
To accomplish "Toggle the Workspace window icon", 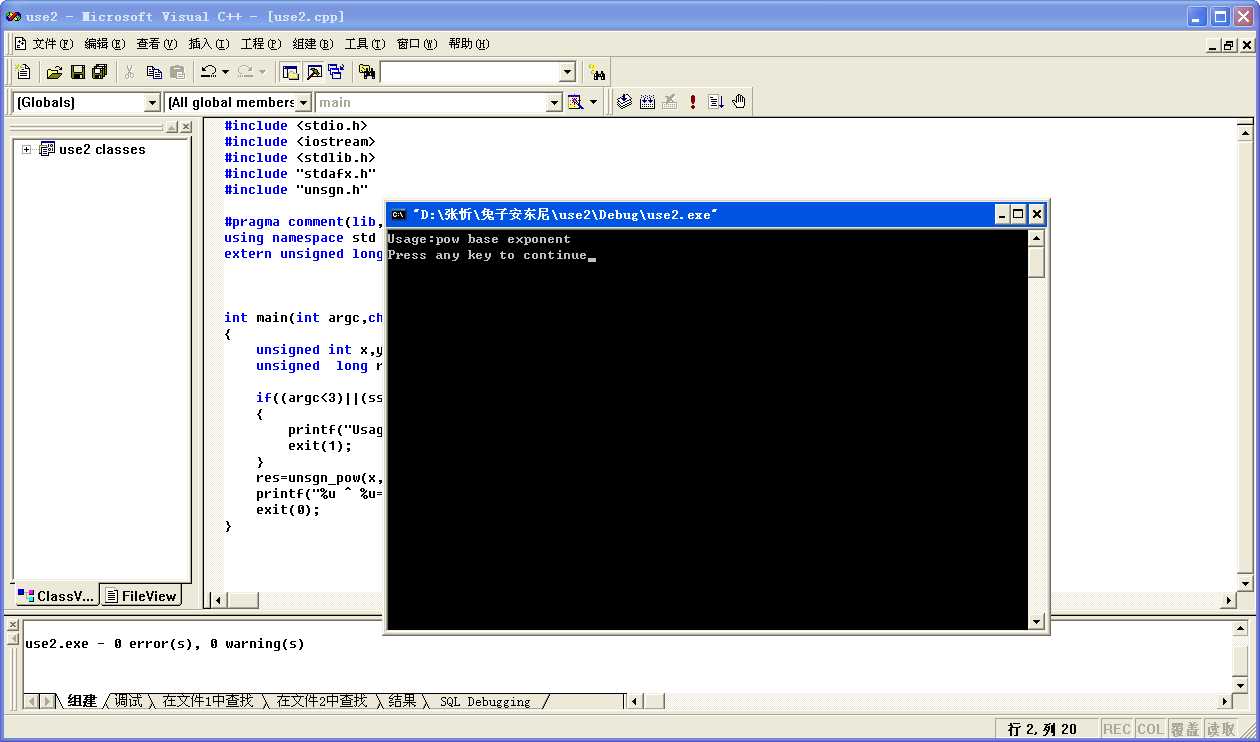I will pos(291,72).
